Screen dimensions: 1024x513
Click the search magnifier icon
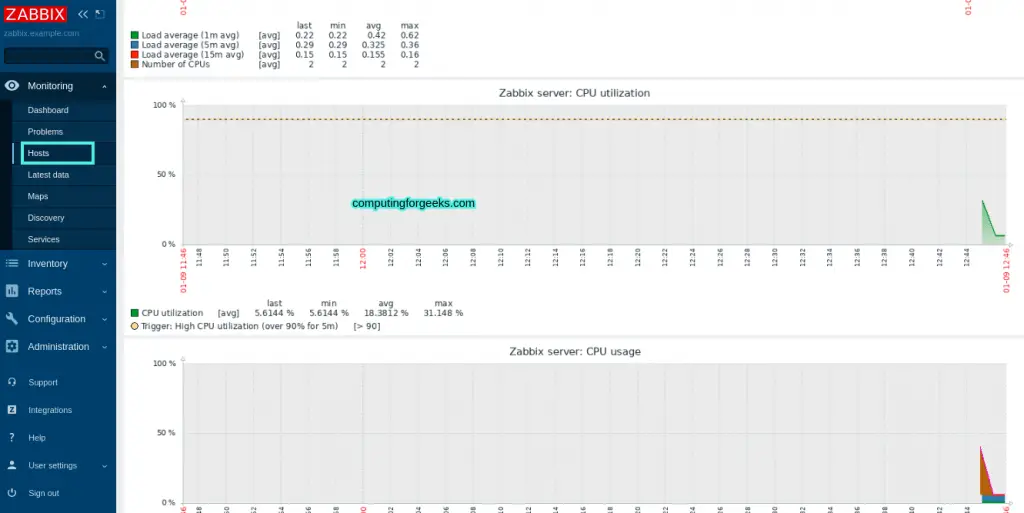[99, 56]
